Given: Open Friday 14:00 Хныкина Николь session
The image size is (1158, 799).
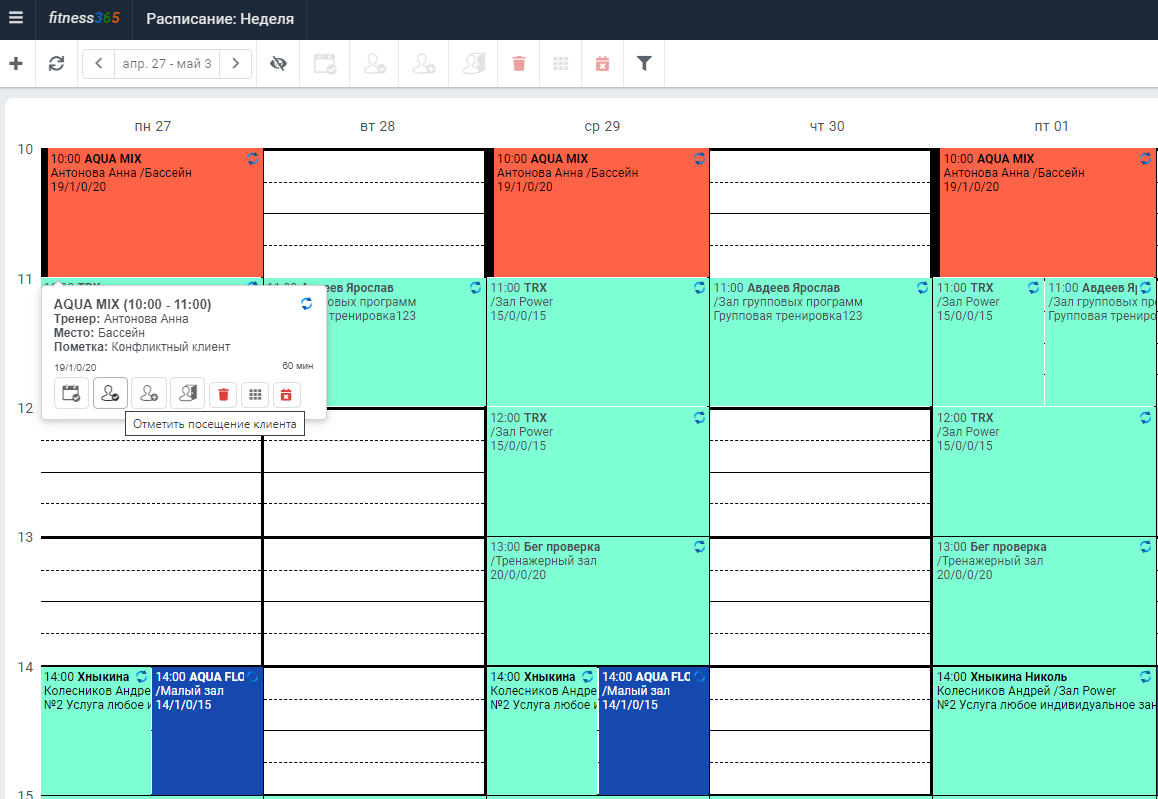Looking at the screenshot, I should pos(1044,731).
